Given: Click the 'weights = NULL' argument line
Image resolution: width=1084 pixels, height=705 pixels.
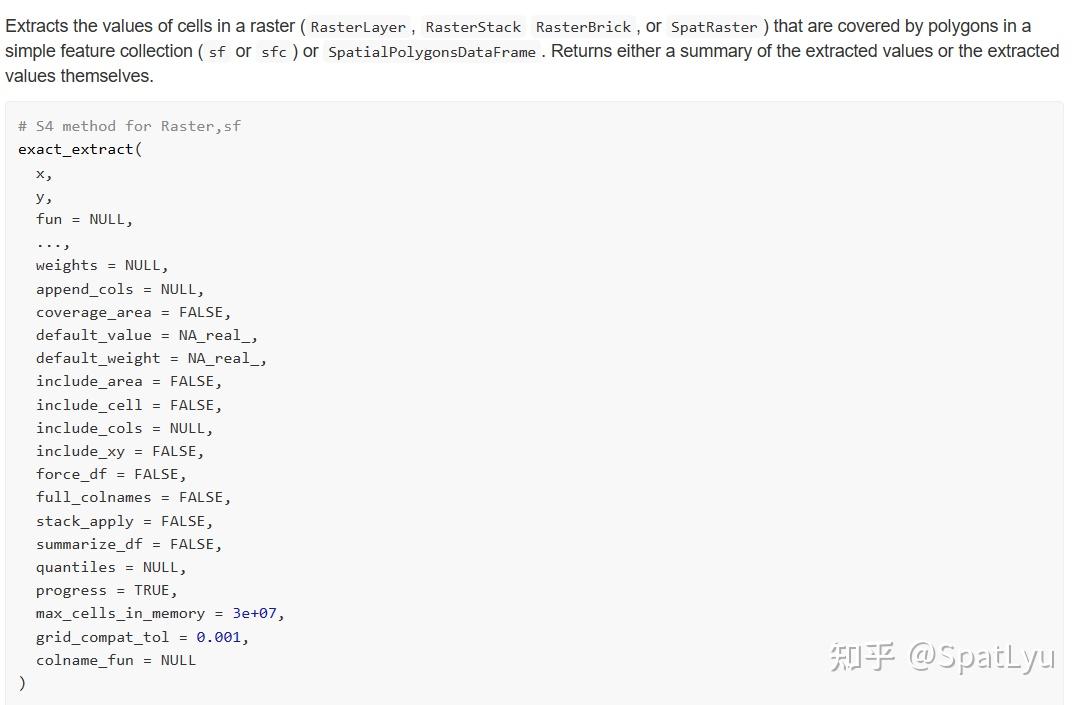Looking at the screenshot, I should (x=102, y=265).
